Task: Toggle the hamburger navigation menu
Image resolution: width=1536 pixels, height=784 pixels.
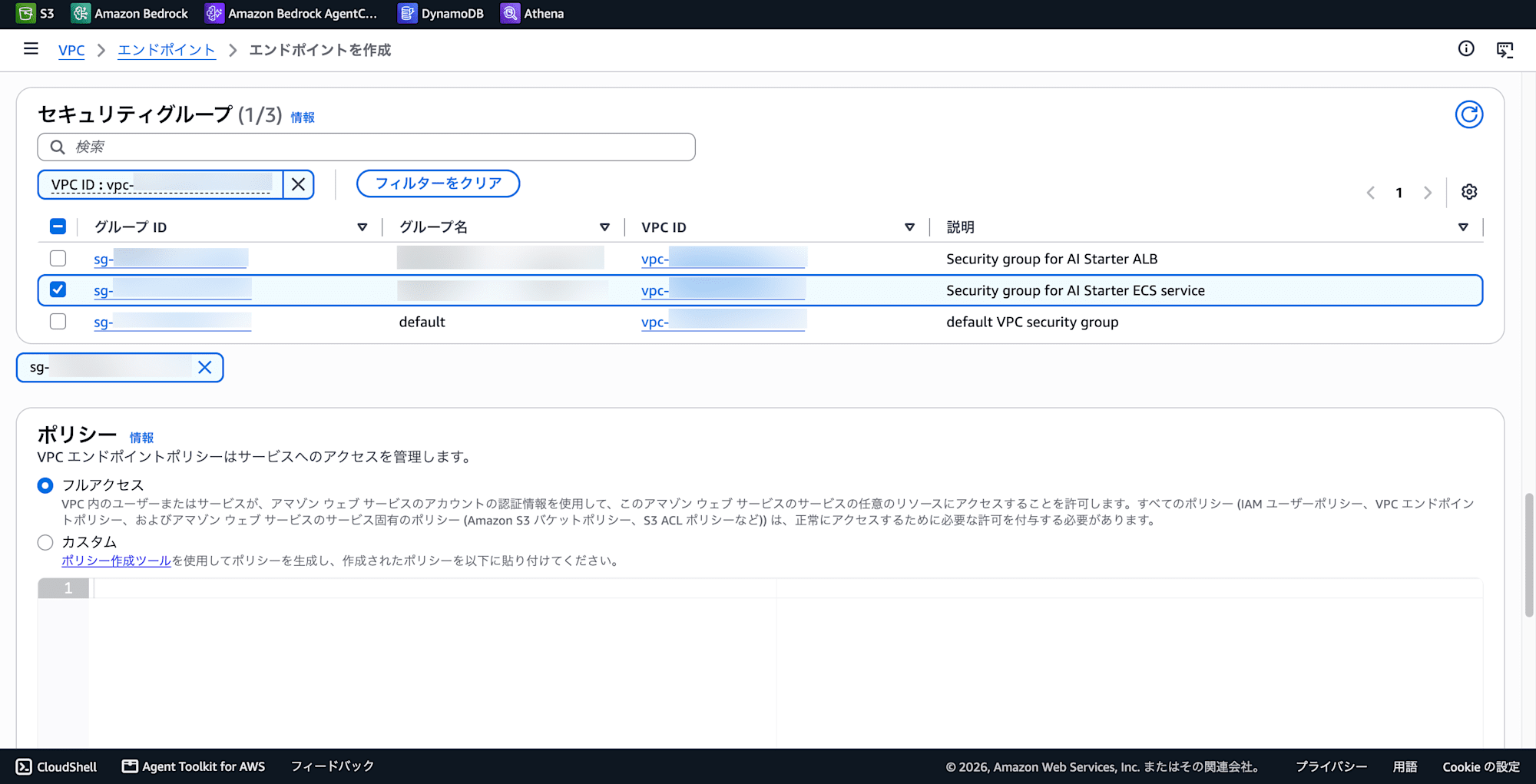Action: click(x=31, y=49)
